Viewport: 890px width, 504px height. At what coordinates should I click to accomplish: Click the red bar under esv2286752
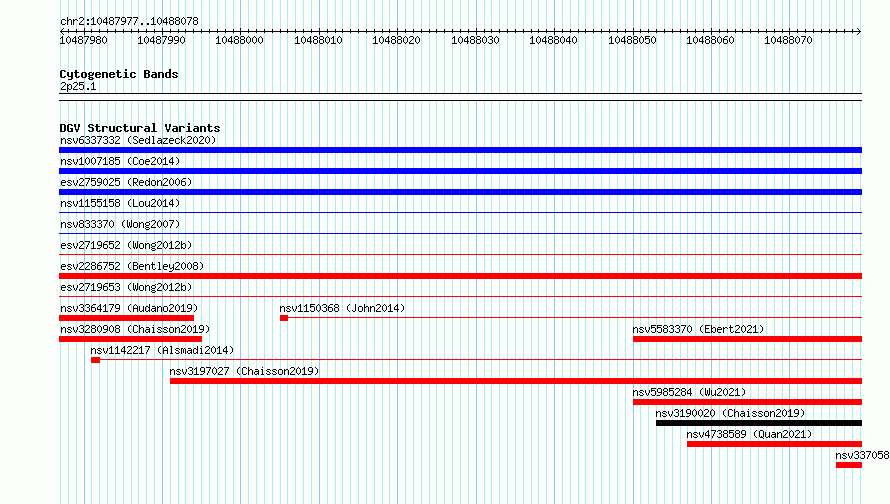(x=460, y=276)
